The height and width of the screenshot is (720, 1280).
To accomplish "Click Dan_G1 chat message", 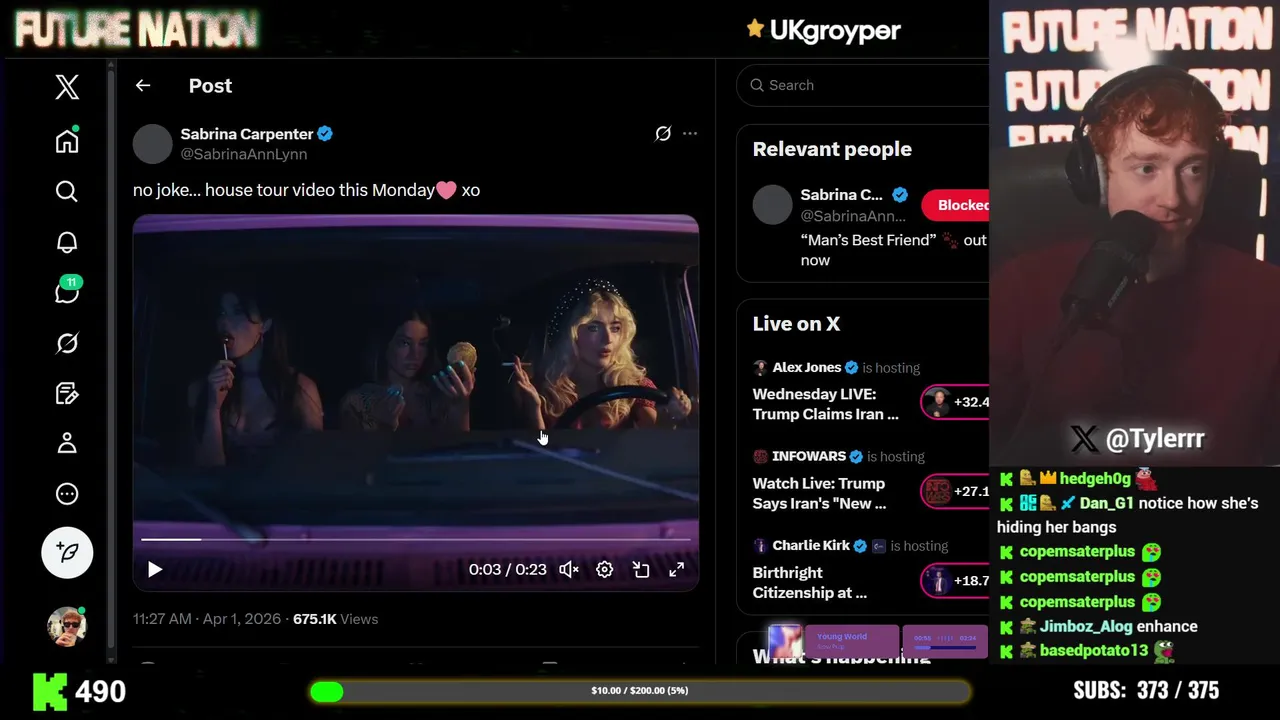I will pyautogui.click(x=1127, y=515).
